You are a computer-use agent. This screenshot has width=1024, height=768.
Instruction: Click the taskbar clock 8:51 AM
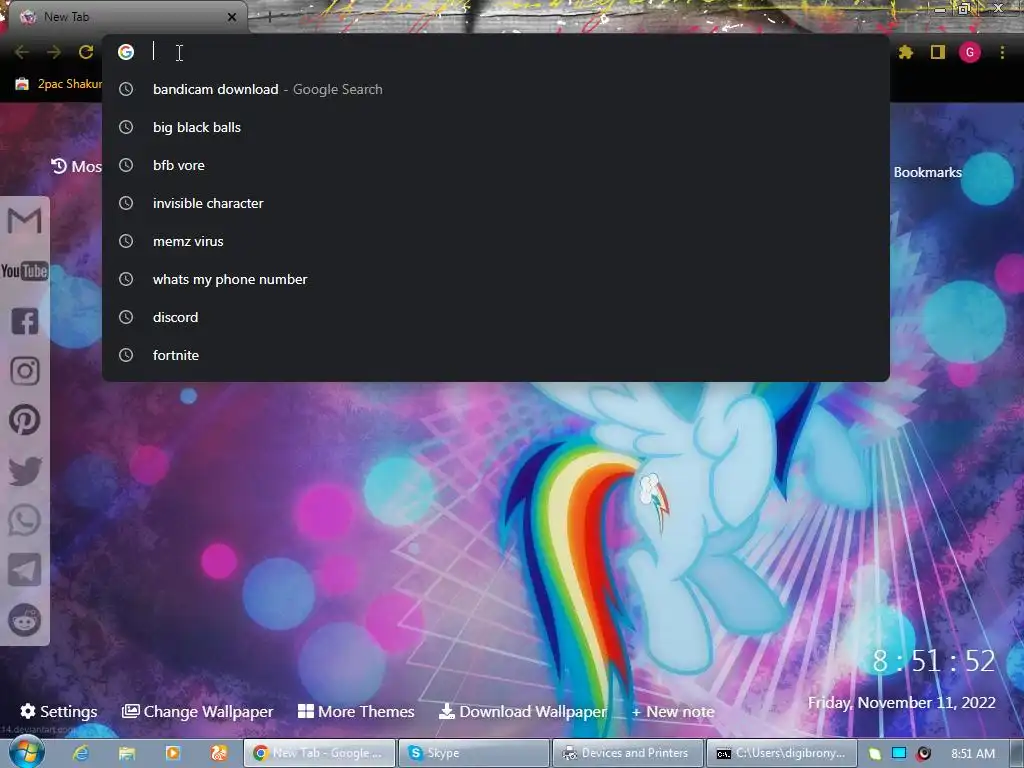point(973,753)
